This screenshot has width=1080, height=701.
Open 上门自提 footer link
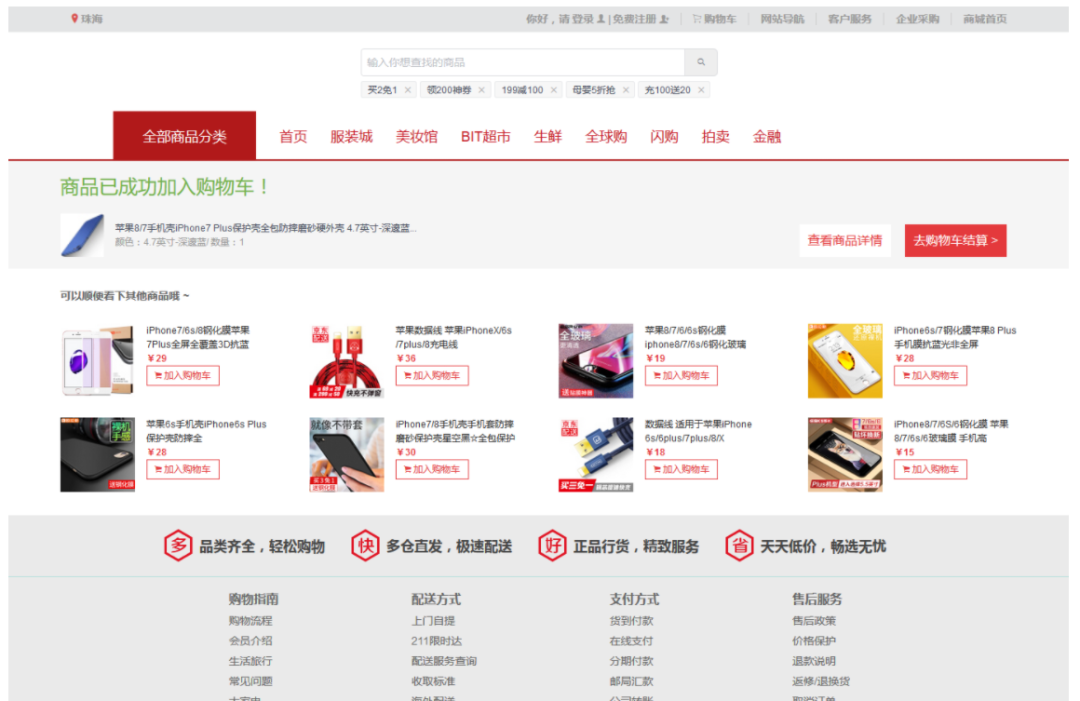(x=433, y=620)
